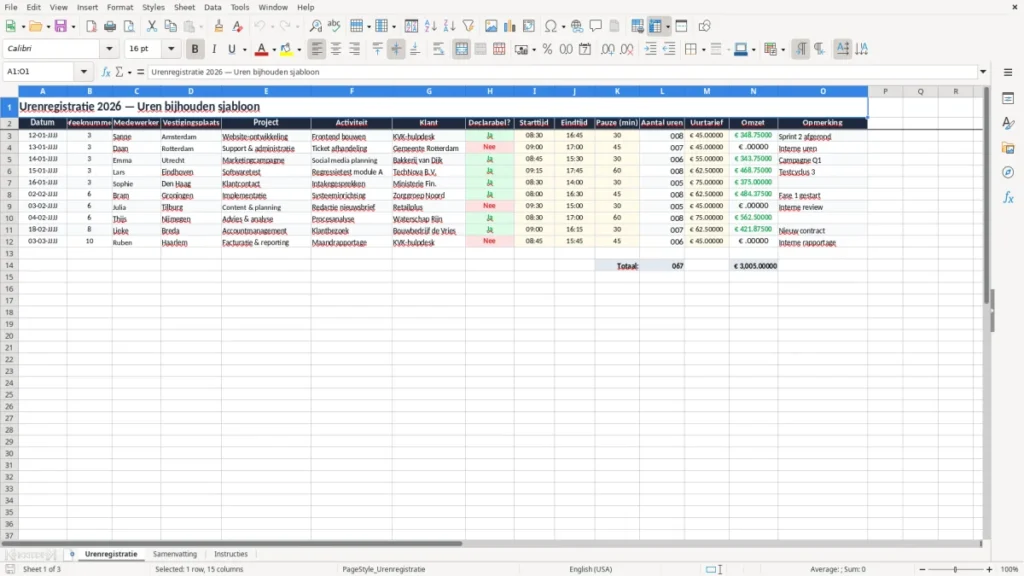The height and width of the screenshot is (576, 1024).
Task: Open the Data menu
Action: tap(213, 7)
